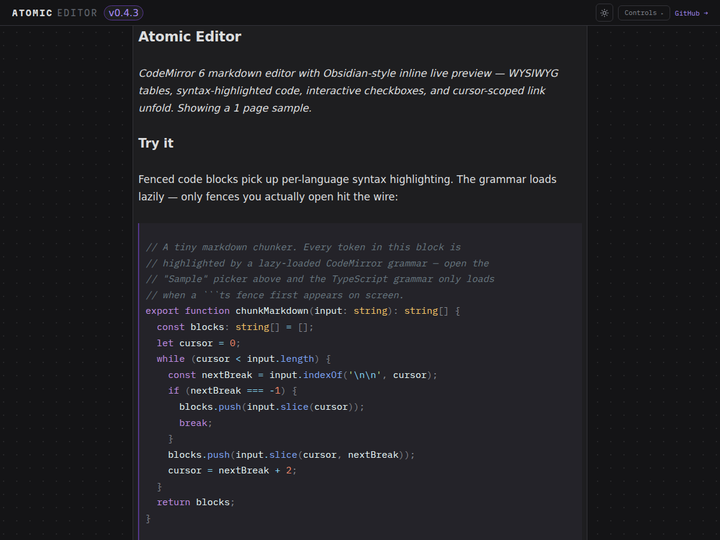
Task: Click the ATOMIC EDITOR logo text
Action: [55, 13]
